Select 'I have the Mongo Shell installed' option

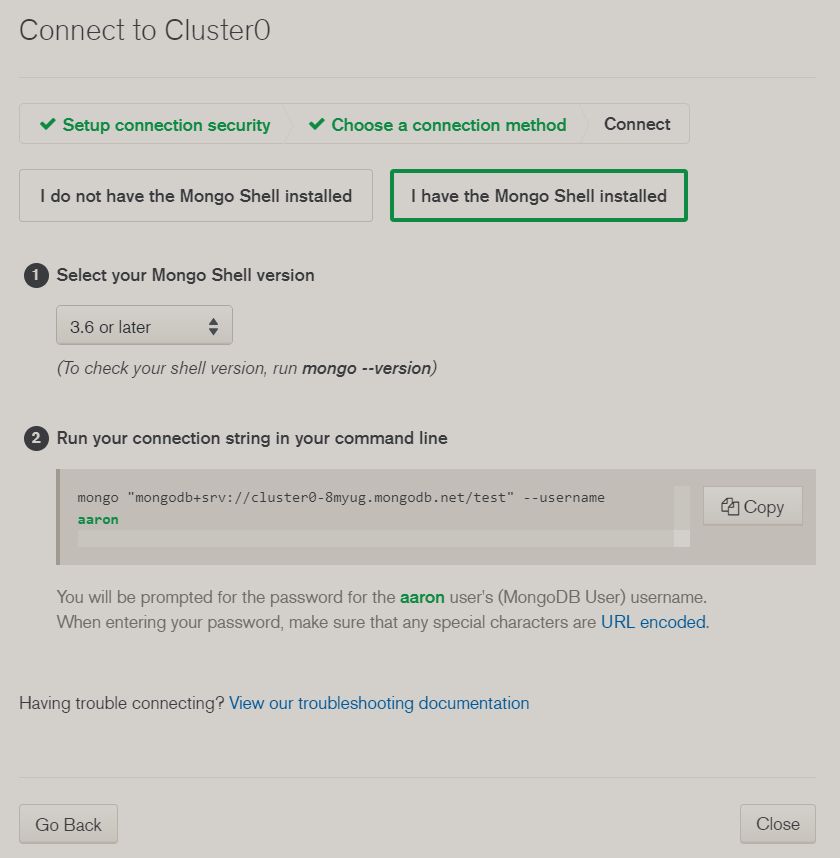538,196
